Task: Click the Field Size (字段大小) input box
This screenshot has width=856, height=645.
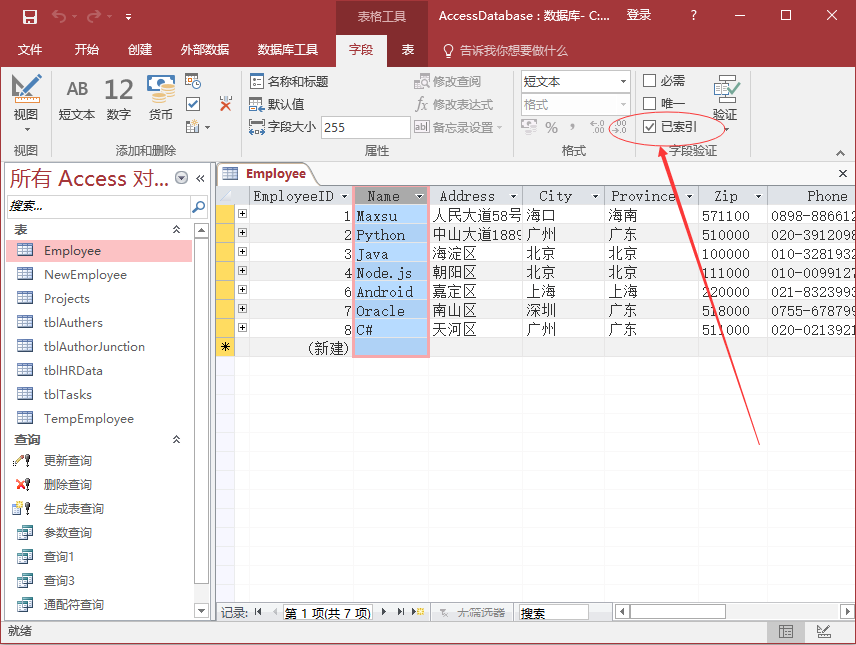Action: (x=364, y=127)
